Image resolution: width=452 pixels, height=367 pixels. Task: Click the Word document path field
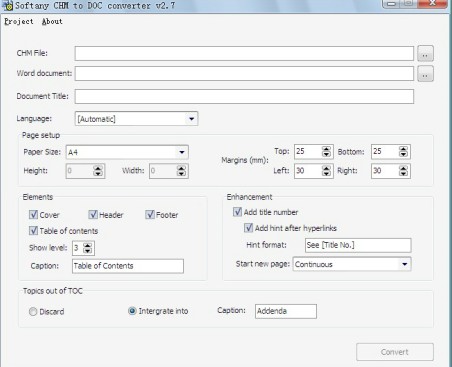coord(244,73)
